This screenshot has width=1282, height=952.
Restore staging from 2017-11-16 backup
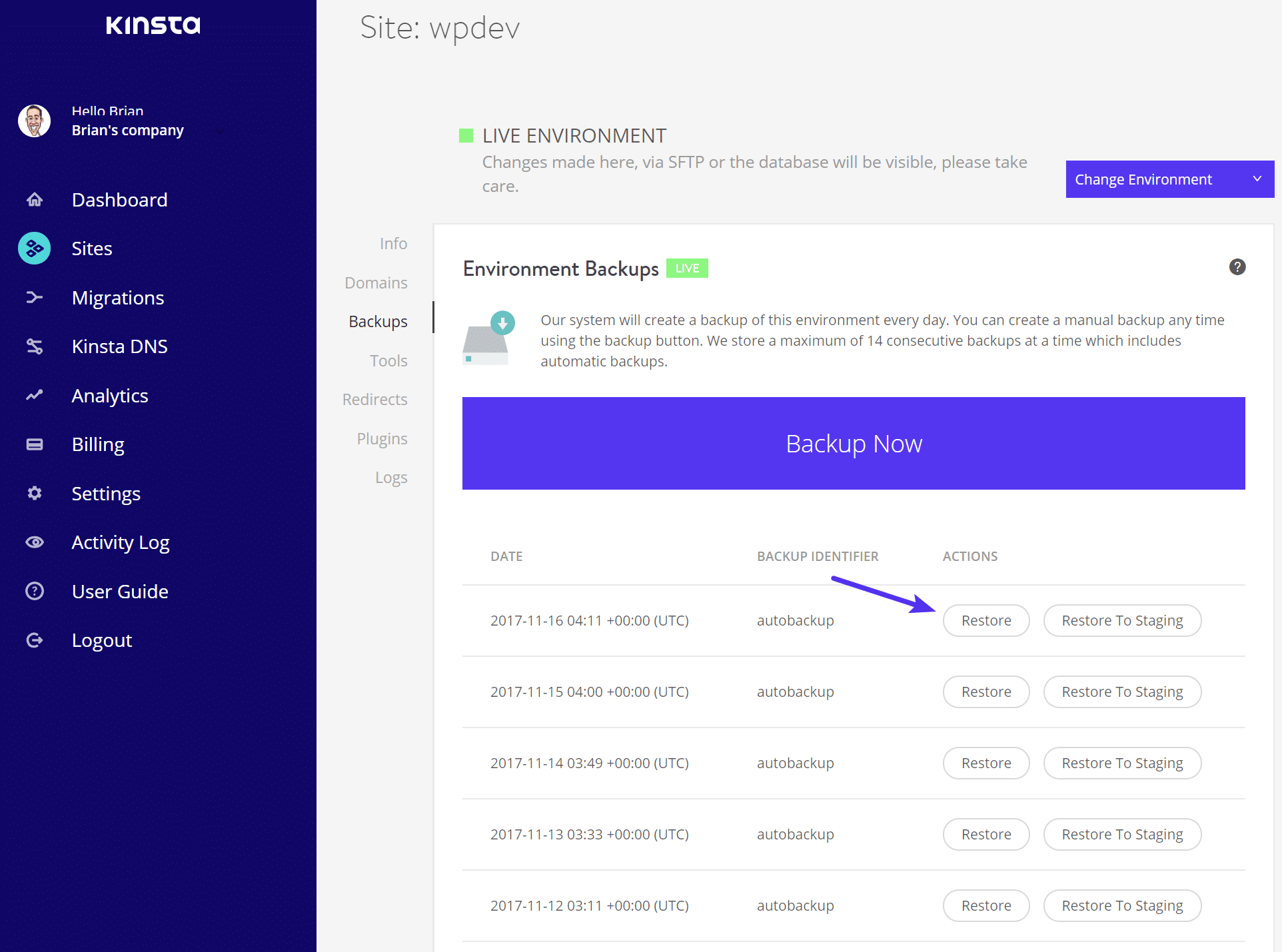tap(1121, 620)
